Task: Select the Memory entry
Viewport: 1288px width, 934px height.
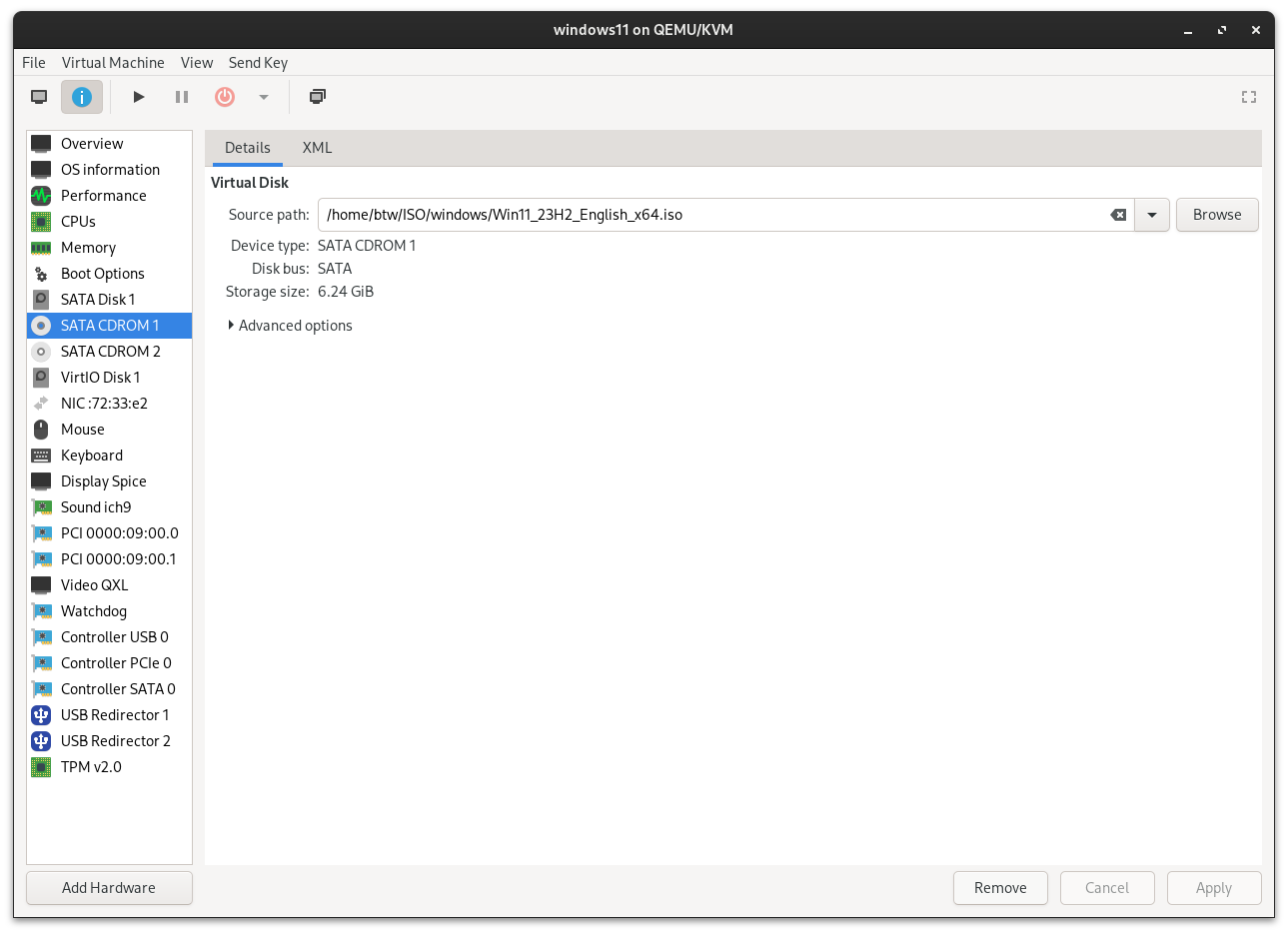Action: pyautogui.click(x=109, y=248)
